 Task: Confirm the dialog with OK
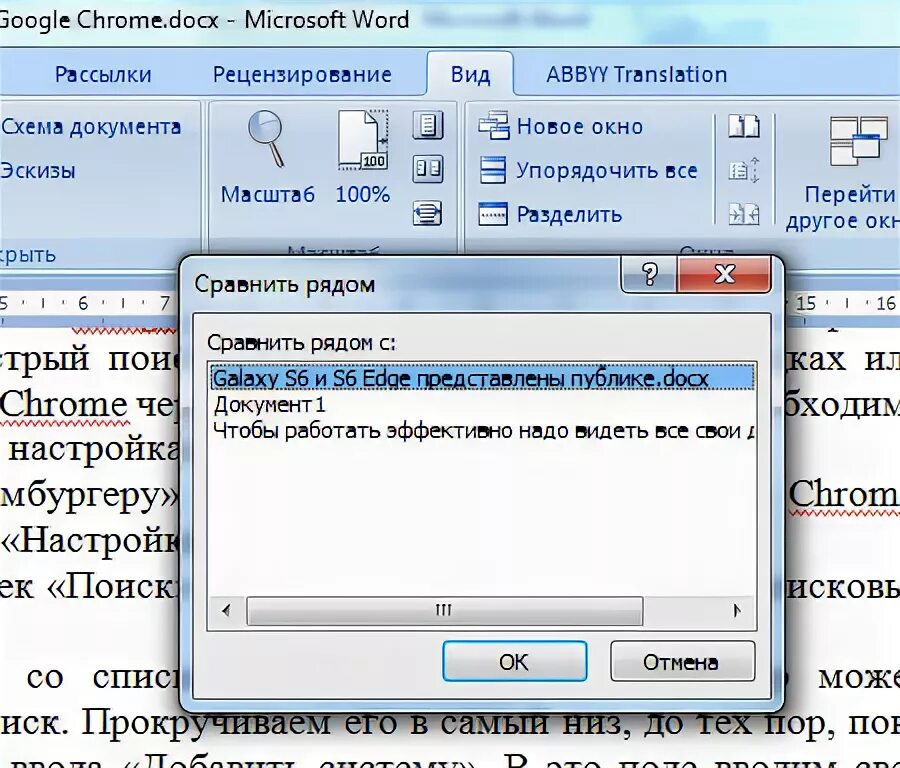click(x=514, y=661)
